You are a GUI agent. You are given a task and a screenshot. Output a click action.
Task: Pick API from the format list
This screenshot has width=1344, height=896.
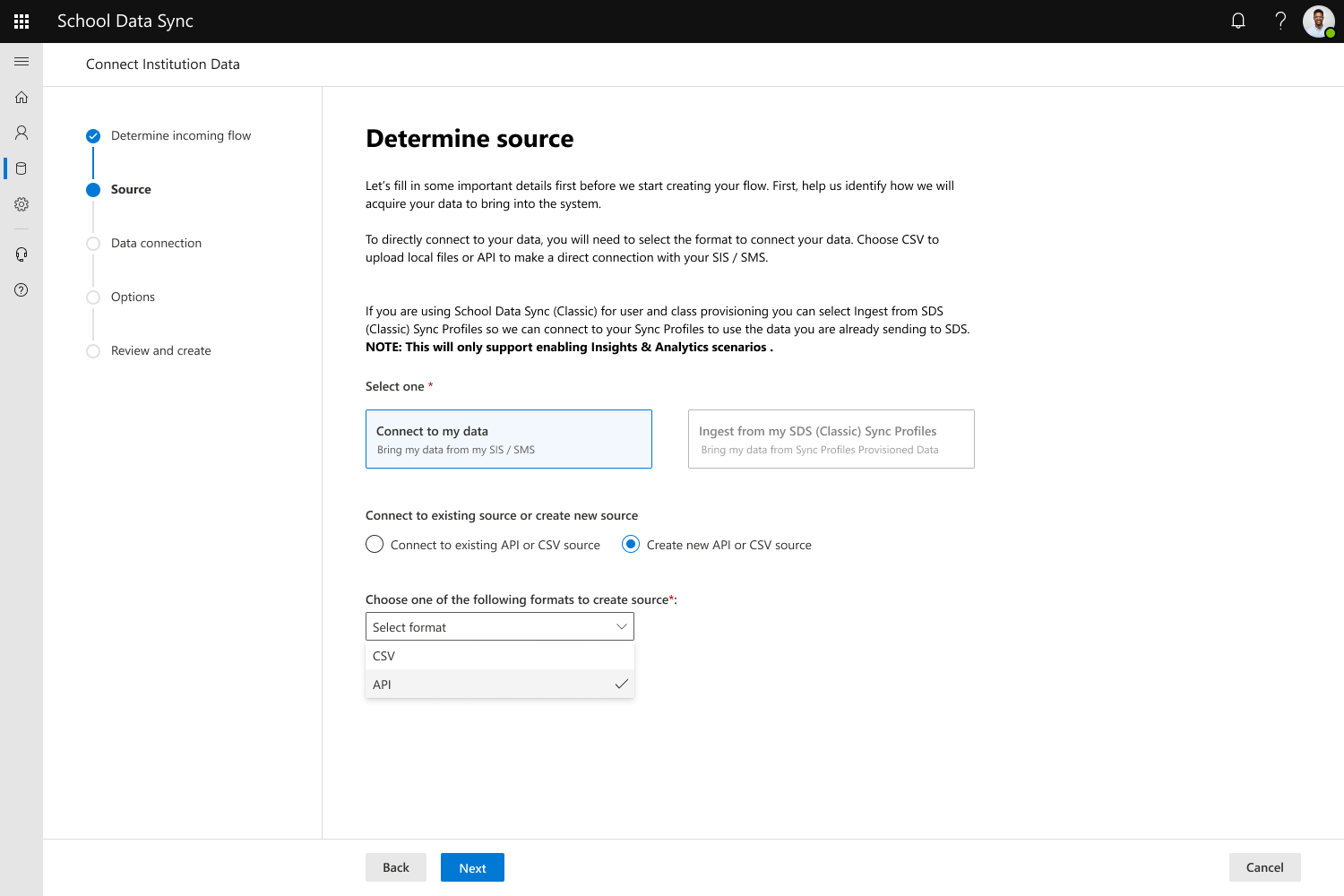point(500,685)
